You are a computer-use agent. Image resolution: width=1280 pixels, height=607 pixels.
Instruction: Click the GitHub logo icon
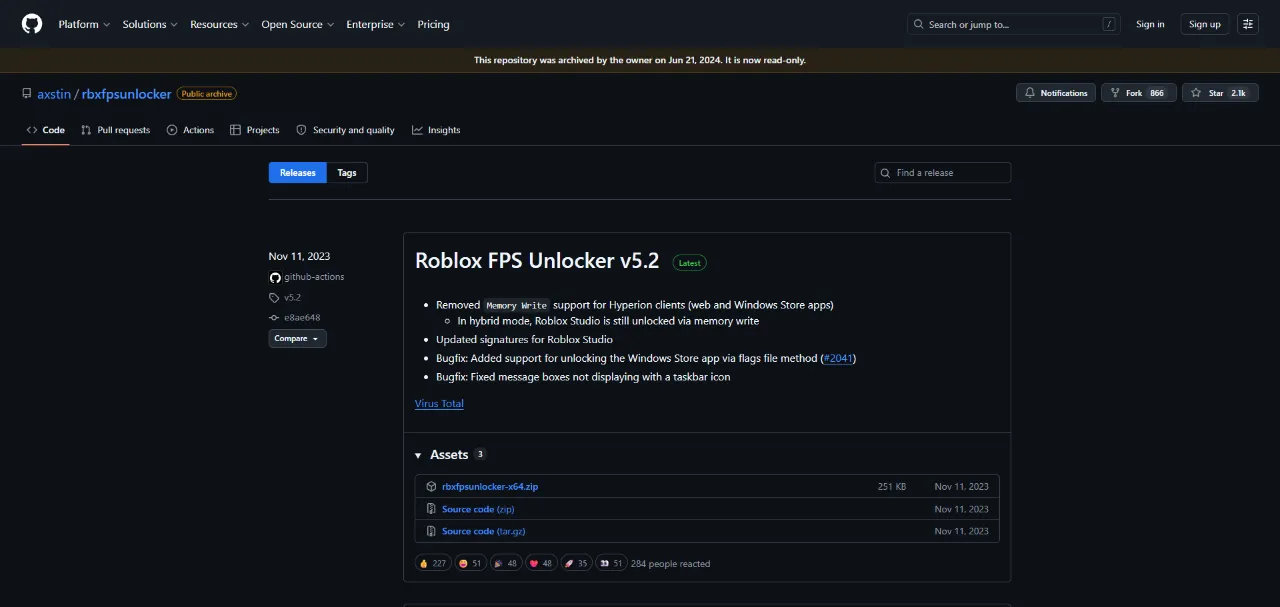tap(32, 24)
